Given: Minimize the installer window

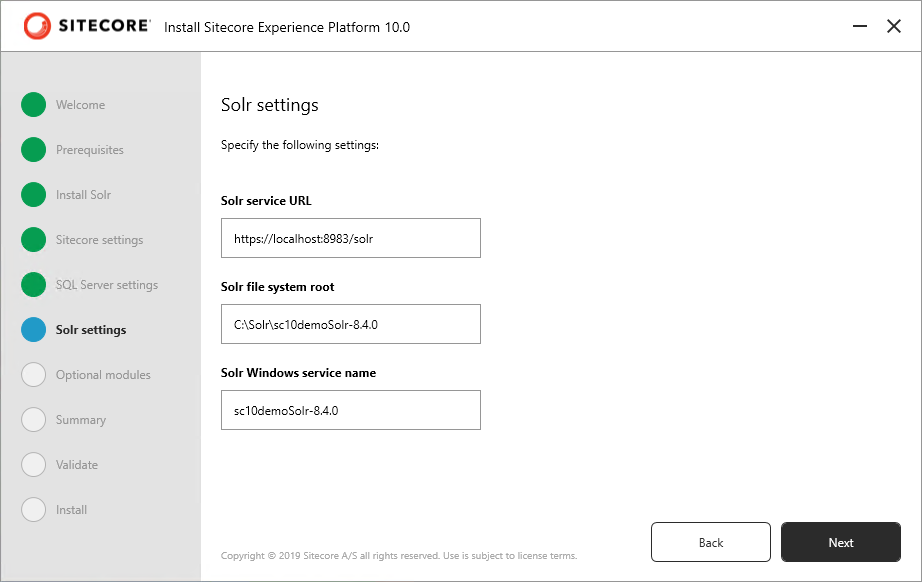Looking at the screenshot, I should point(860,26).
